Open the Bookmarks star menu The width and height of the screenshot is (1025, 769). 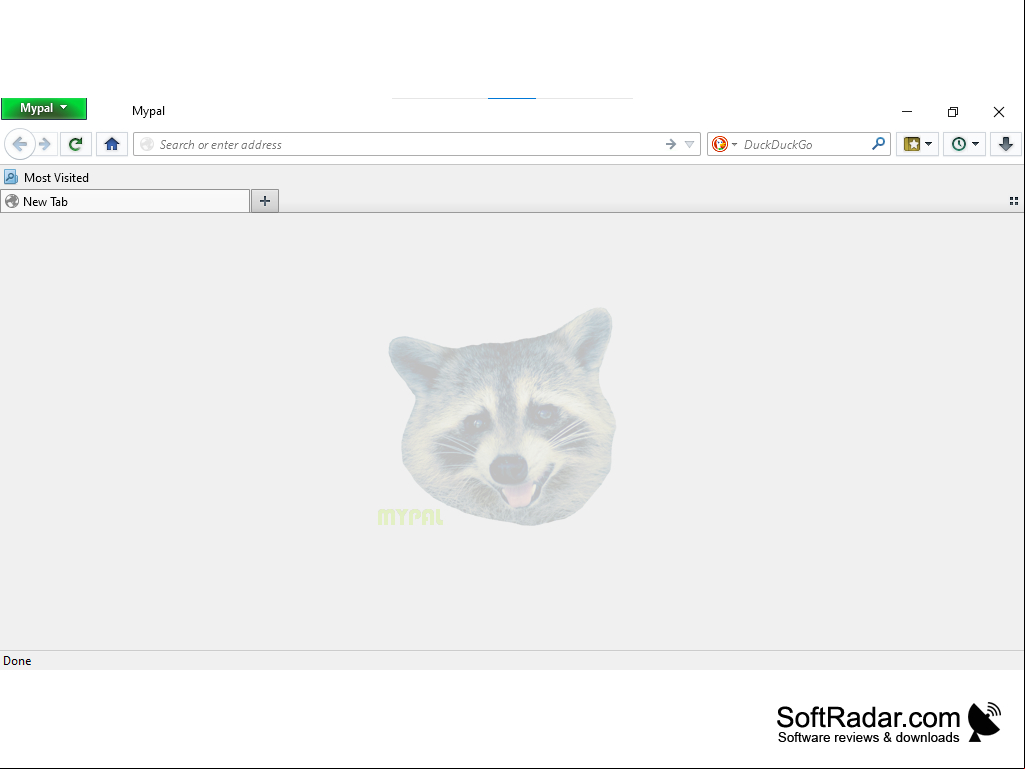(912, 144)
